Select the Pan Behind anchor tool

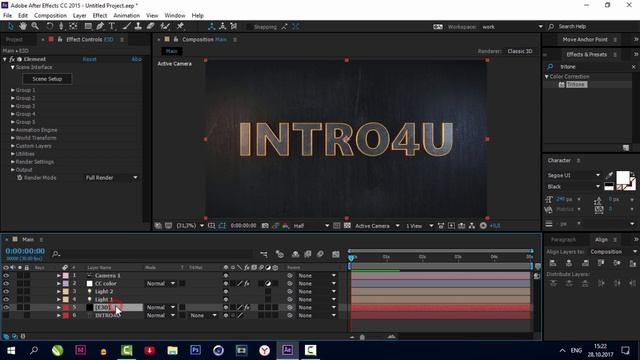(x=73, y=27)
